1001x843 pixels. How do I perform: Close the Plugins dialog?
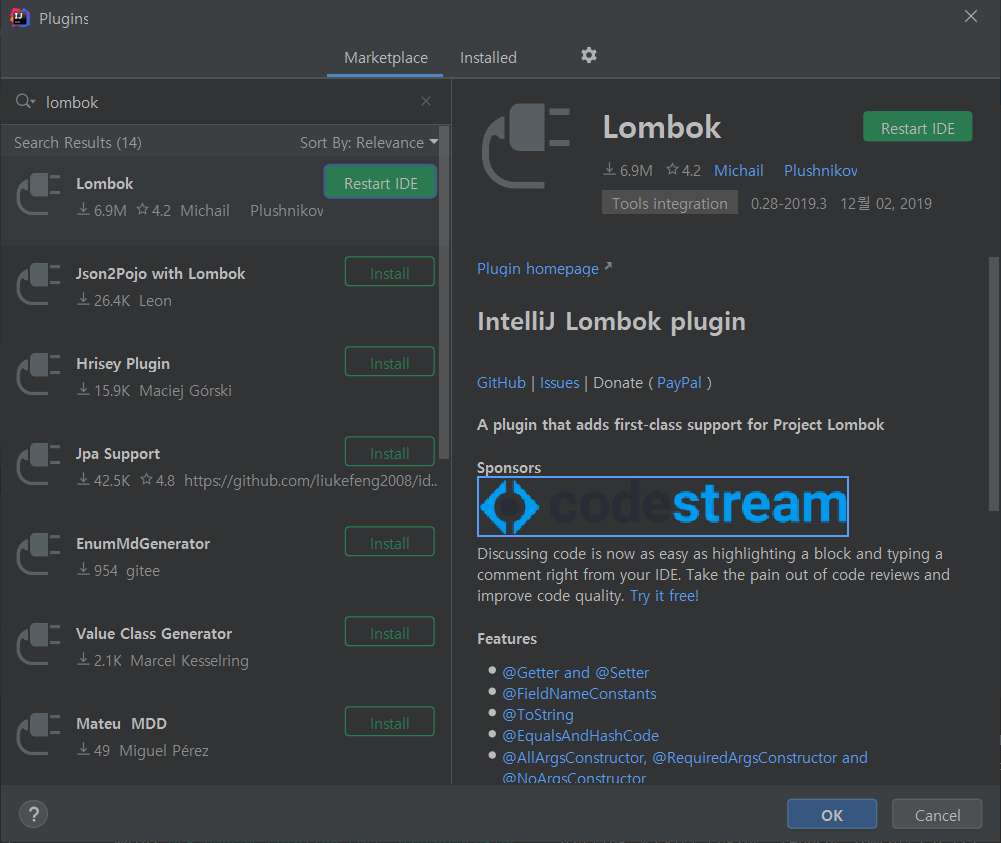(970, 16)
